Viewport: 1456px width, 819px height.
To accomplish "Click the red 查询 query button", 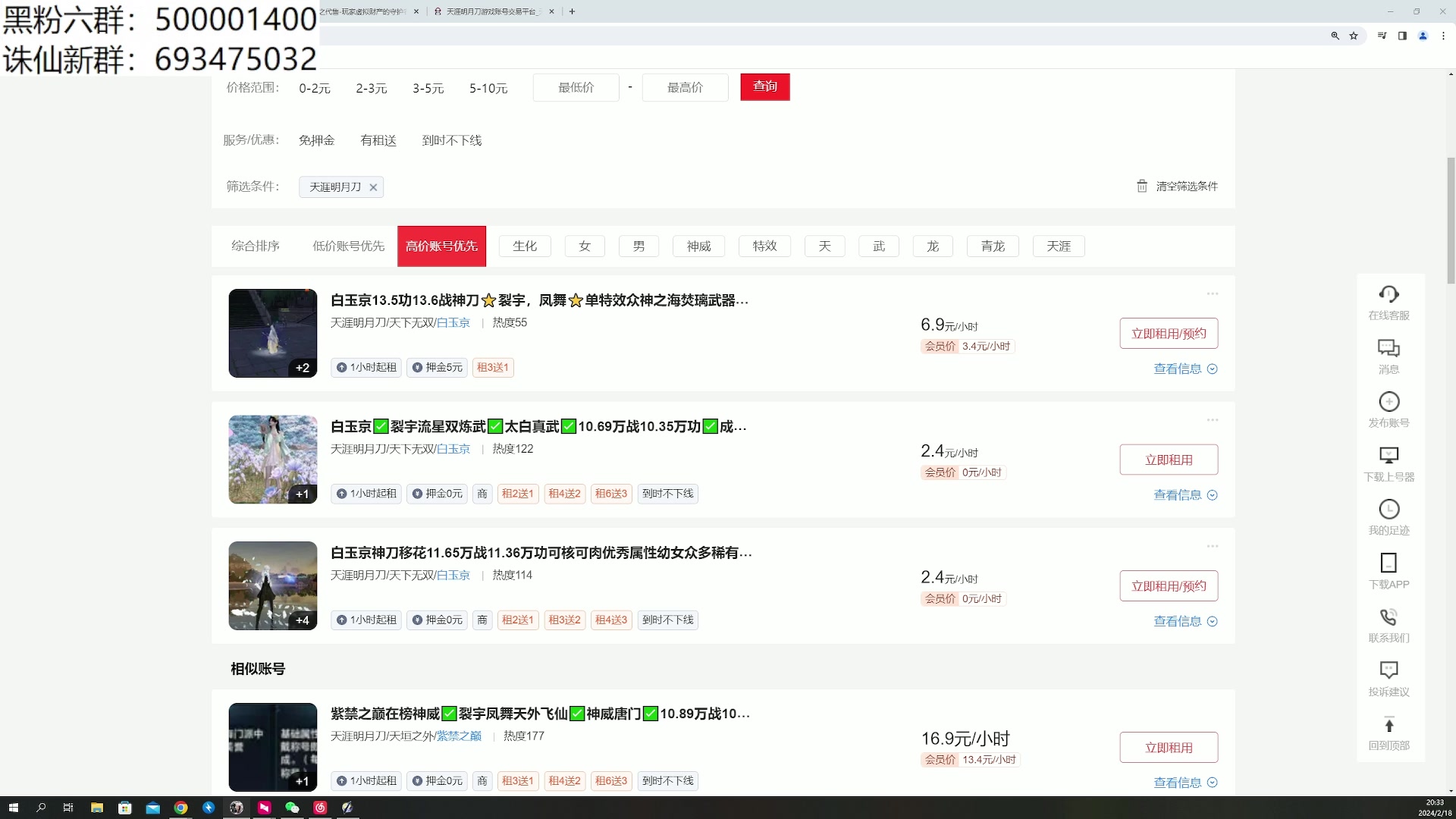I will (764, 86).
